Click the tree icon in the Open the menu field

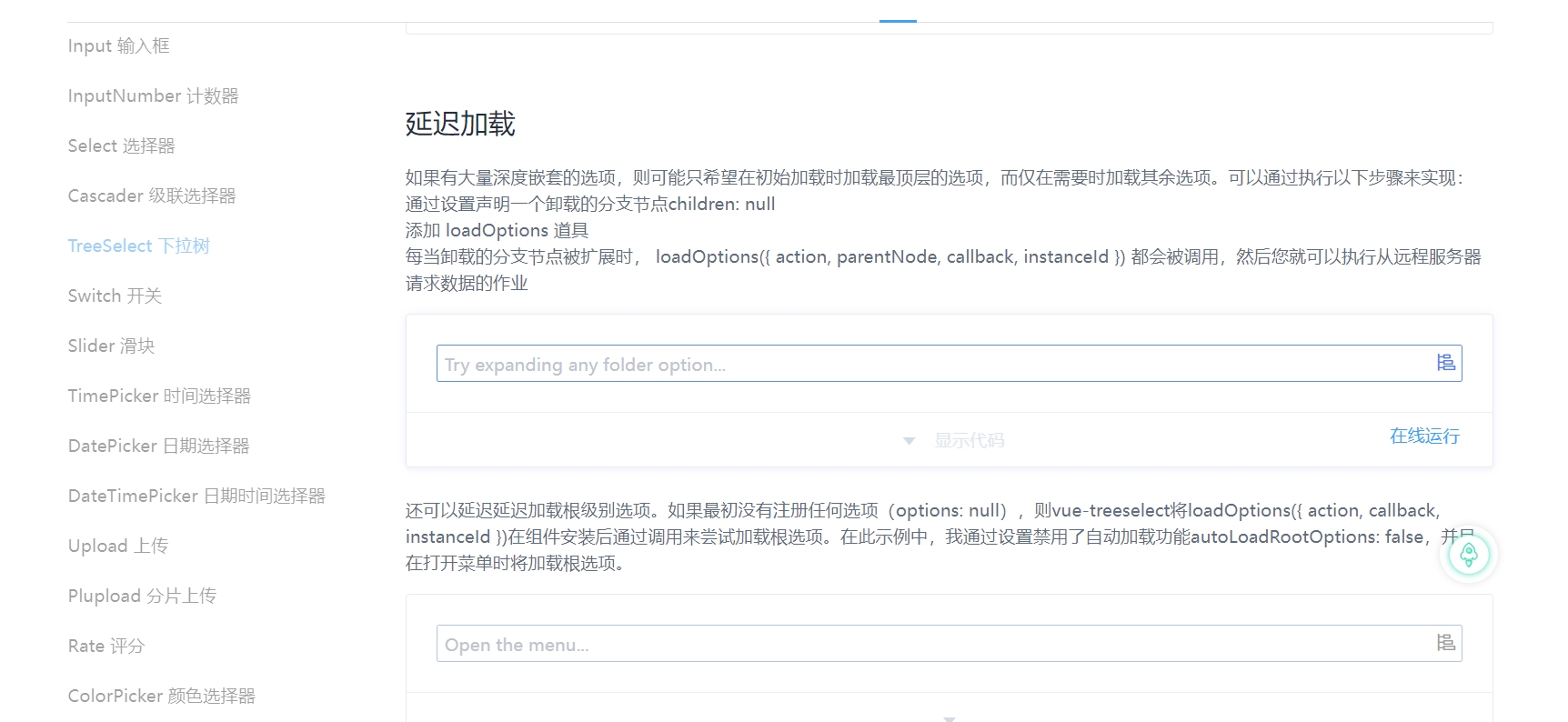pyautogui.click(x=1446, y=643)
